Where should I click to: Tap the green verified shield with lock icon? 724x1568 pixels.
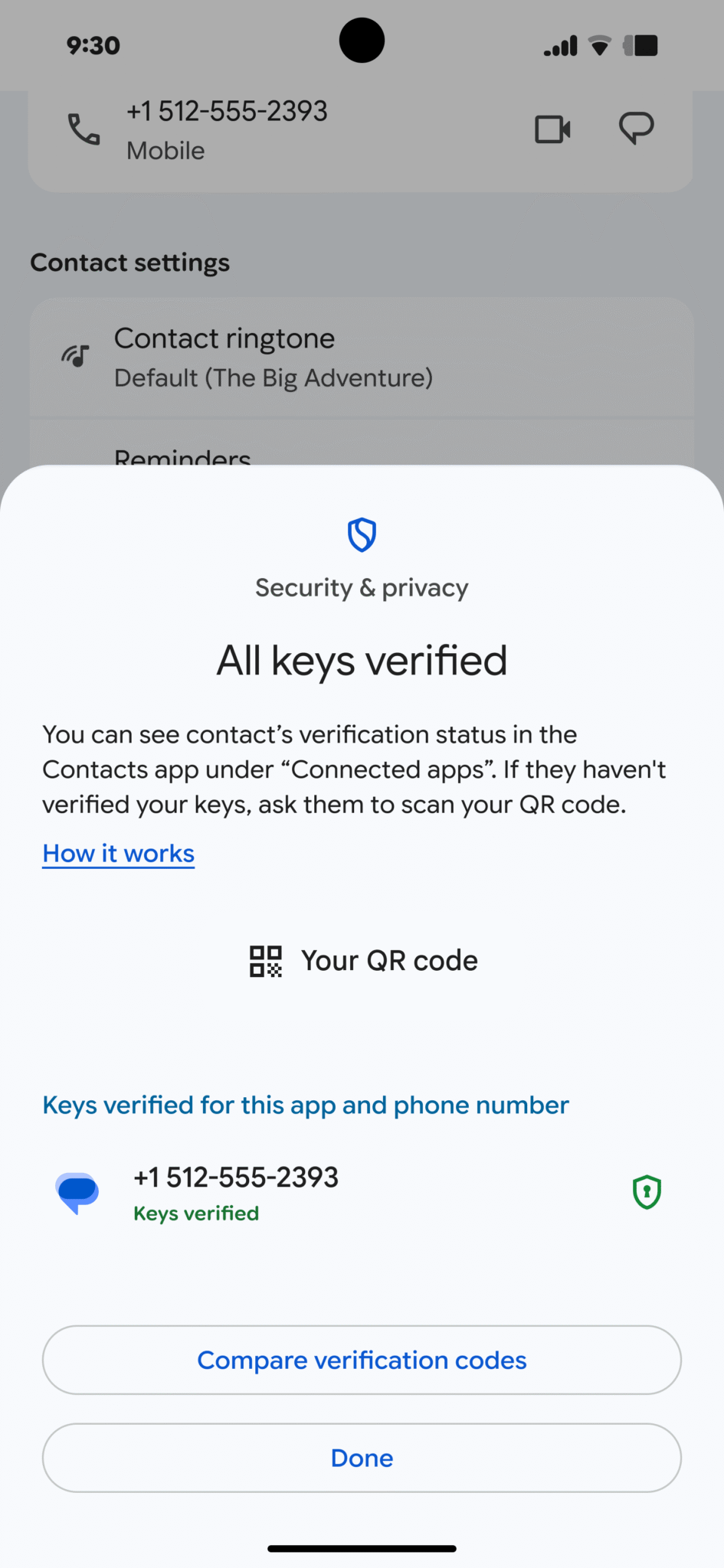click(x=647, y=1191)
